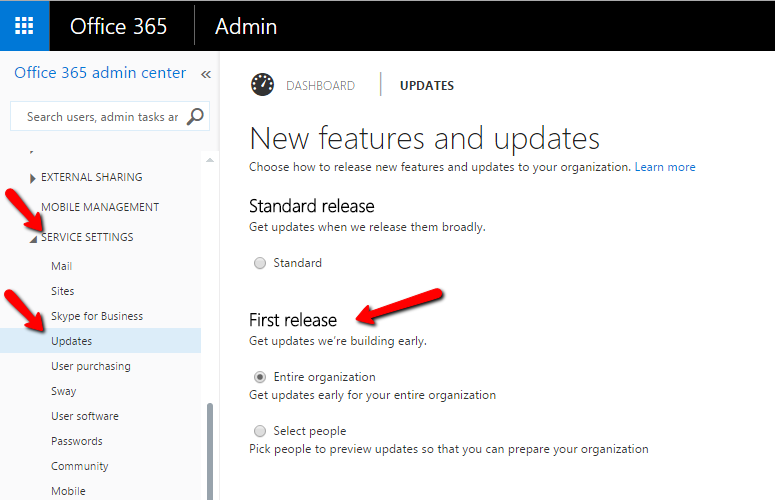Click the Office 365 header title
The image size is (775, 500).
(119, 26)
